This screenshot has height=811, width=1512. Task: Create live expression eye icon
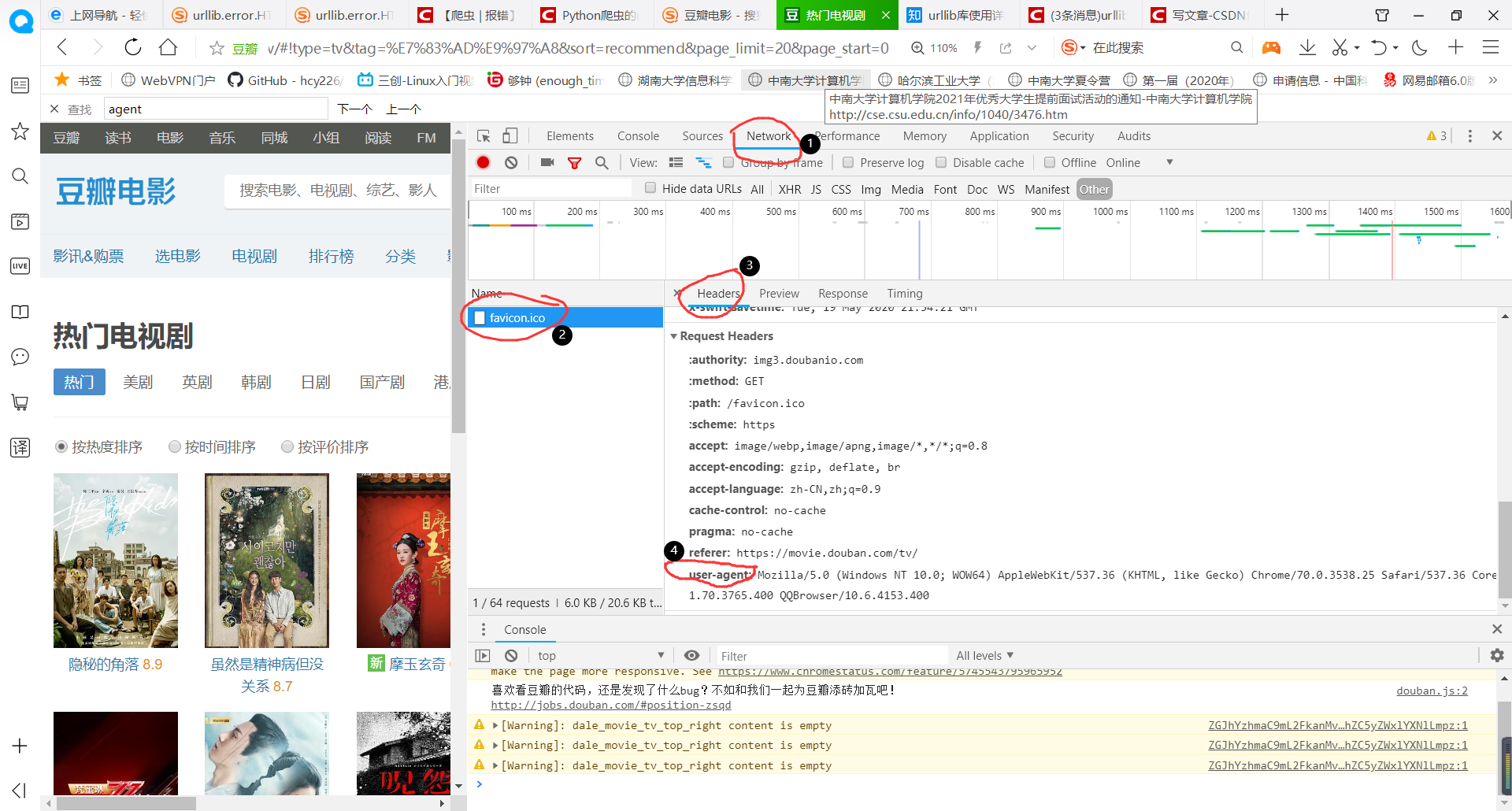pyautogui.click(x=691, y=655)
